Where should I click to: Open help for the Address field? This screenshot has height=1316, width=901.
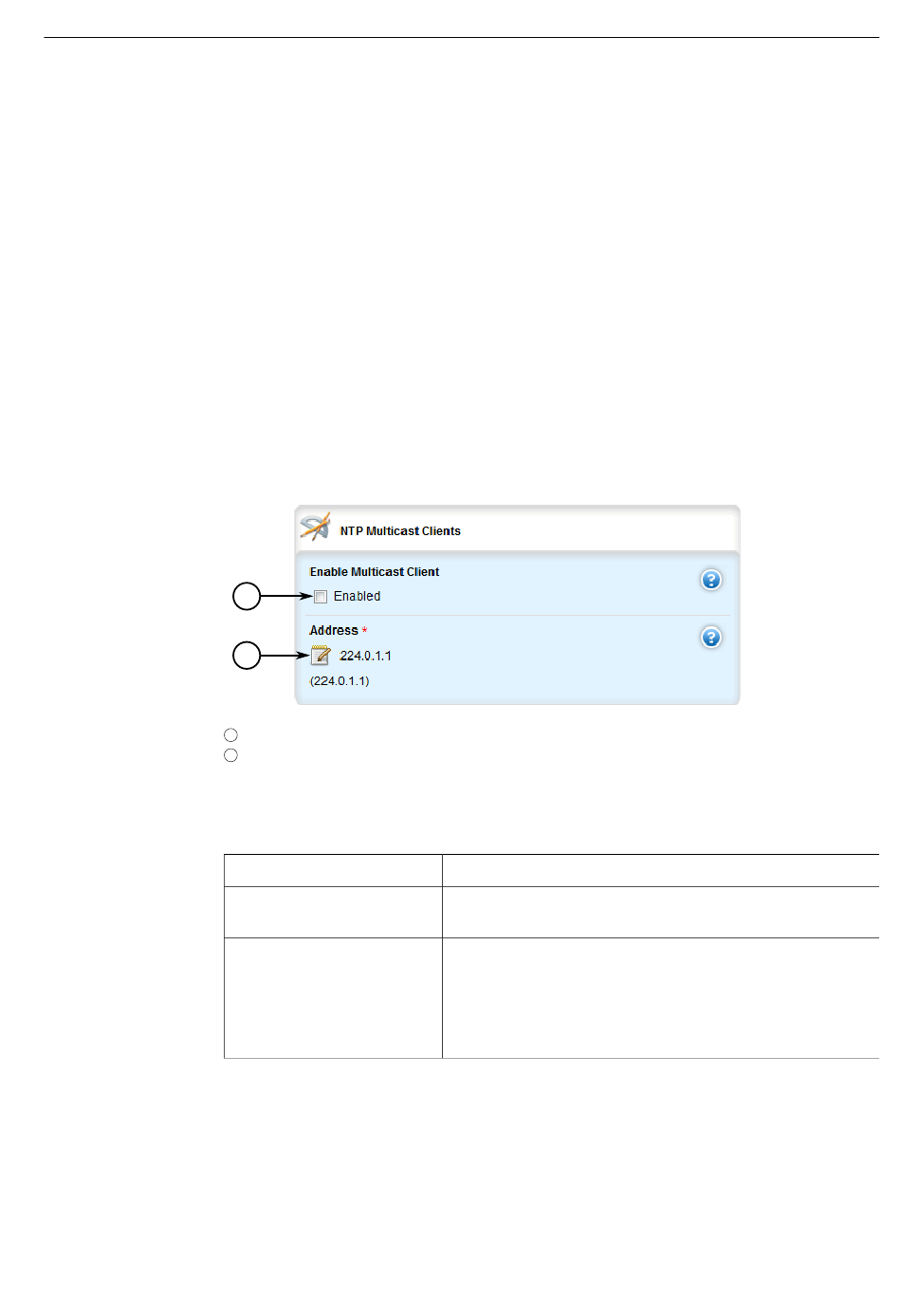(711, 638)
